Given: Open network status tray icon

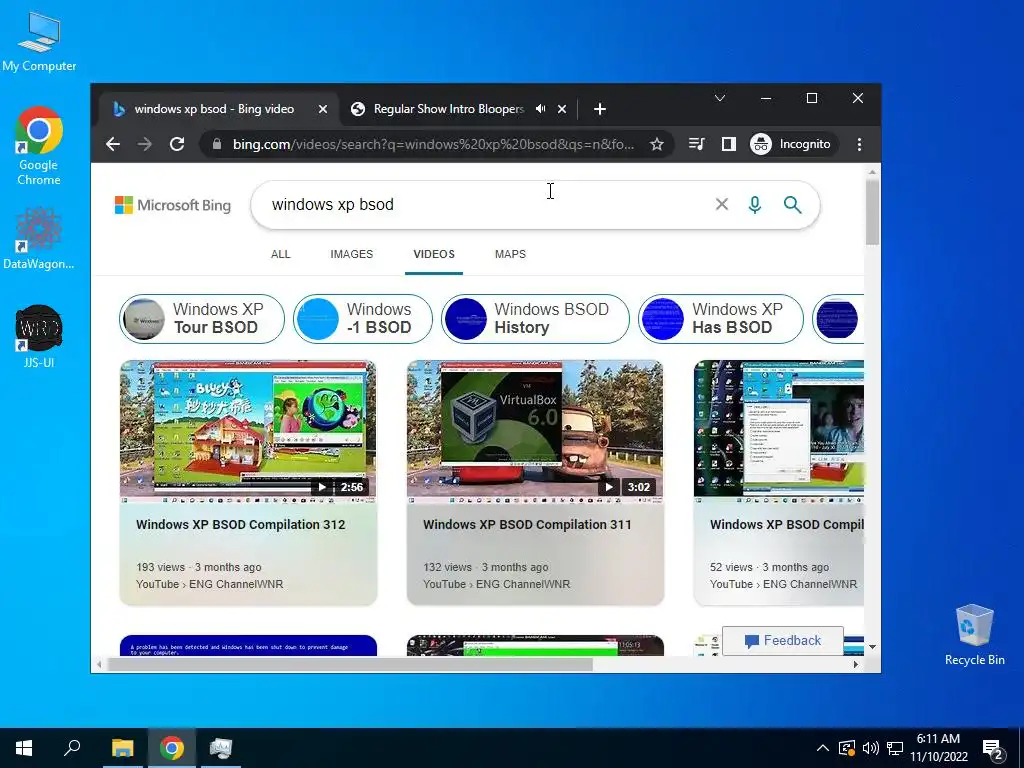Looking at the screenshot, I should 895,748.
